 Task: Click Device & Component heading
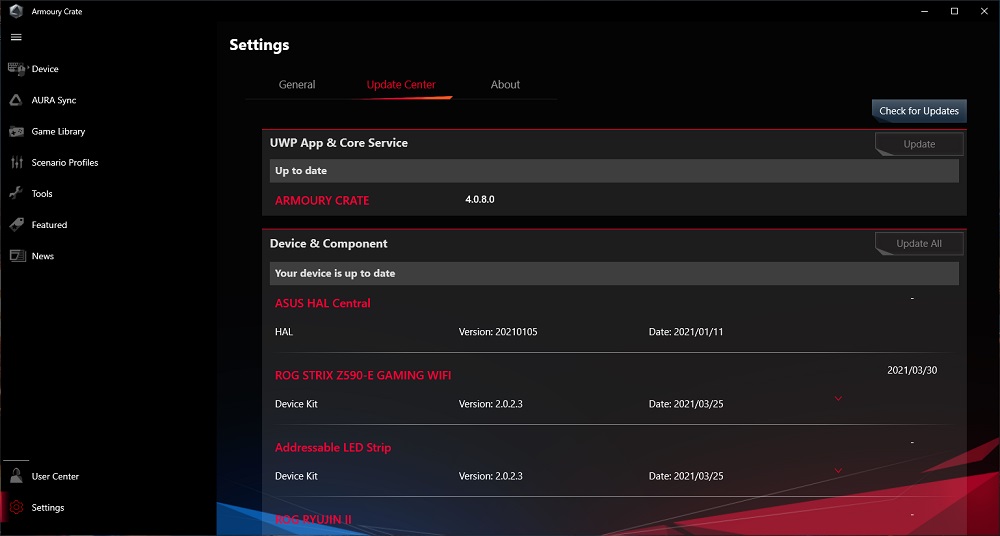coord(328,244)
